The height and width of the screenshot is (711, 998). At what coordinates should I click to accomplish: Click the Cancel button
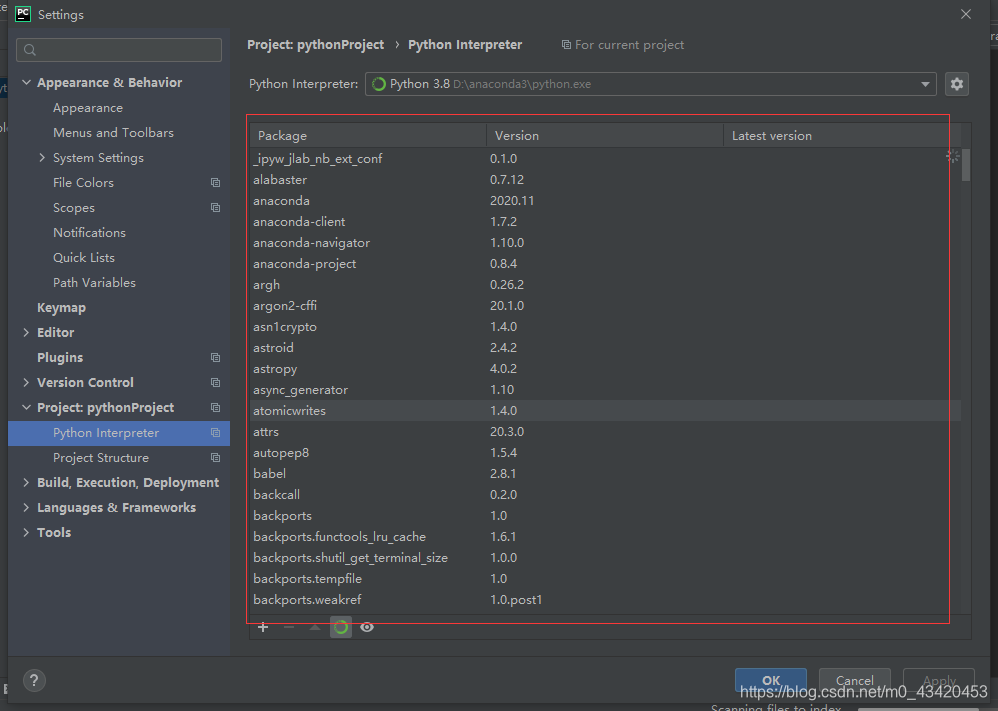(x=854, y=680)
